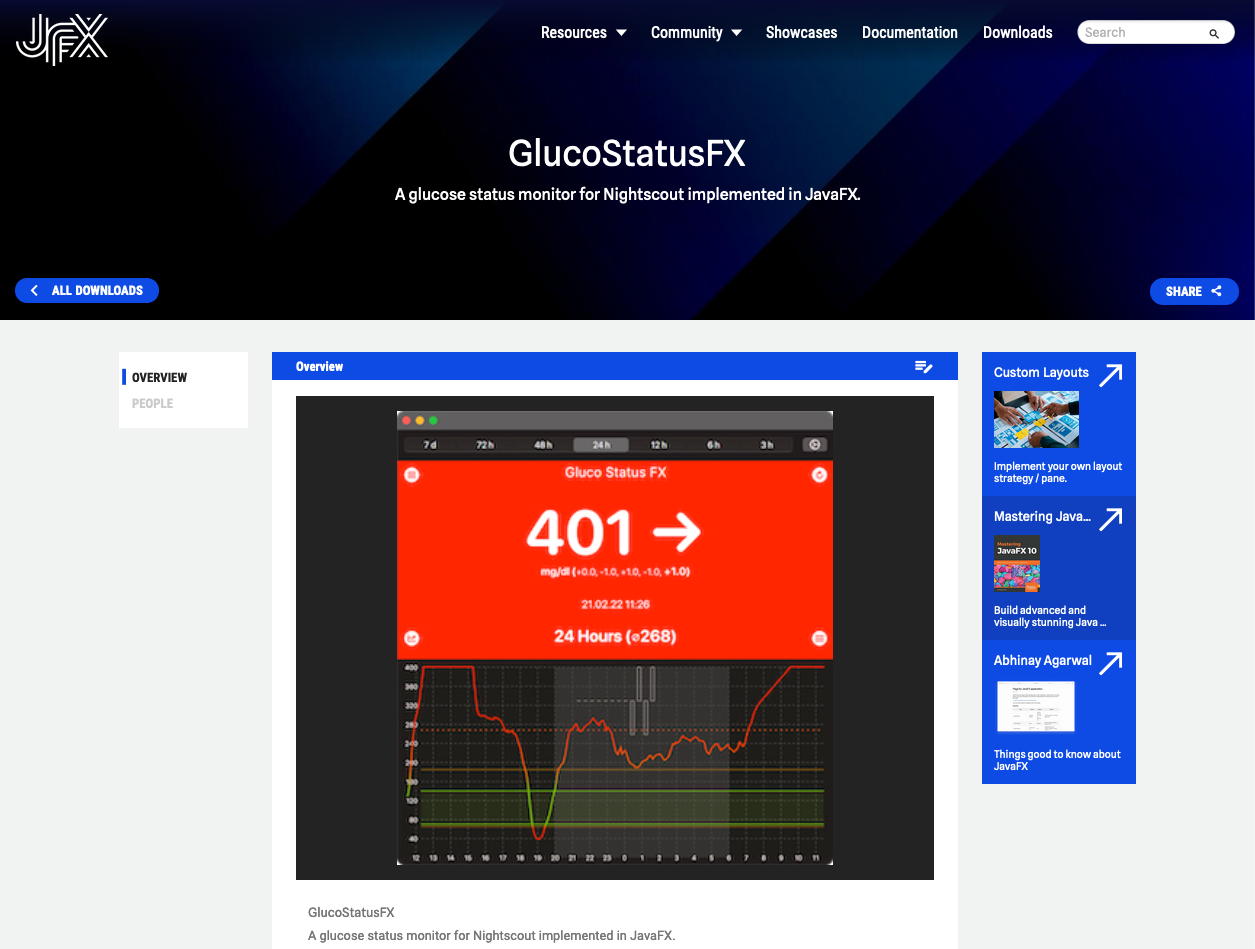Viewport: 1255px width, 949px height.
Task: Select the Overview sidebar item
Action: [159, 377]
